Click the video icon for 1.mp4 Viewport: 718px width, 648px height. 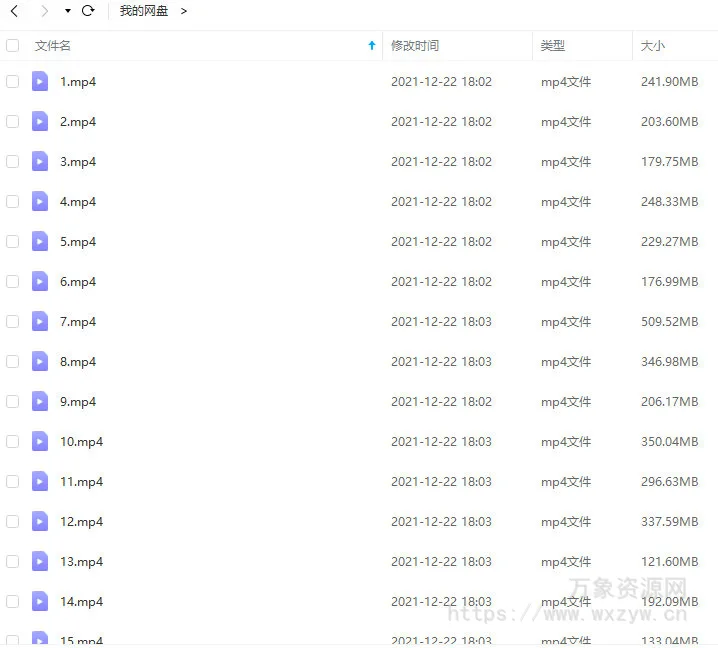(40, 82)
